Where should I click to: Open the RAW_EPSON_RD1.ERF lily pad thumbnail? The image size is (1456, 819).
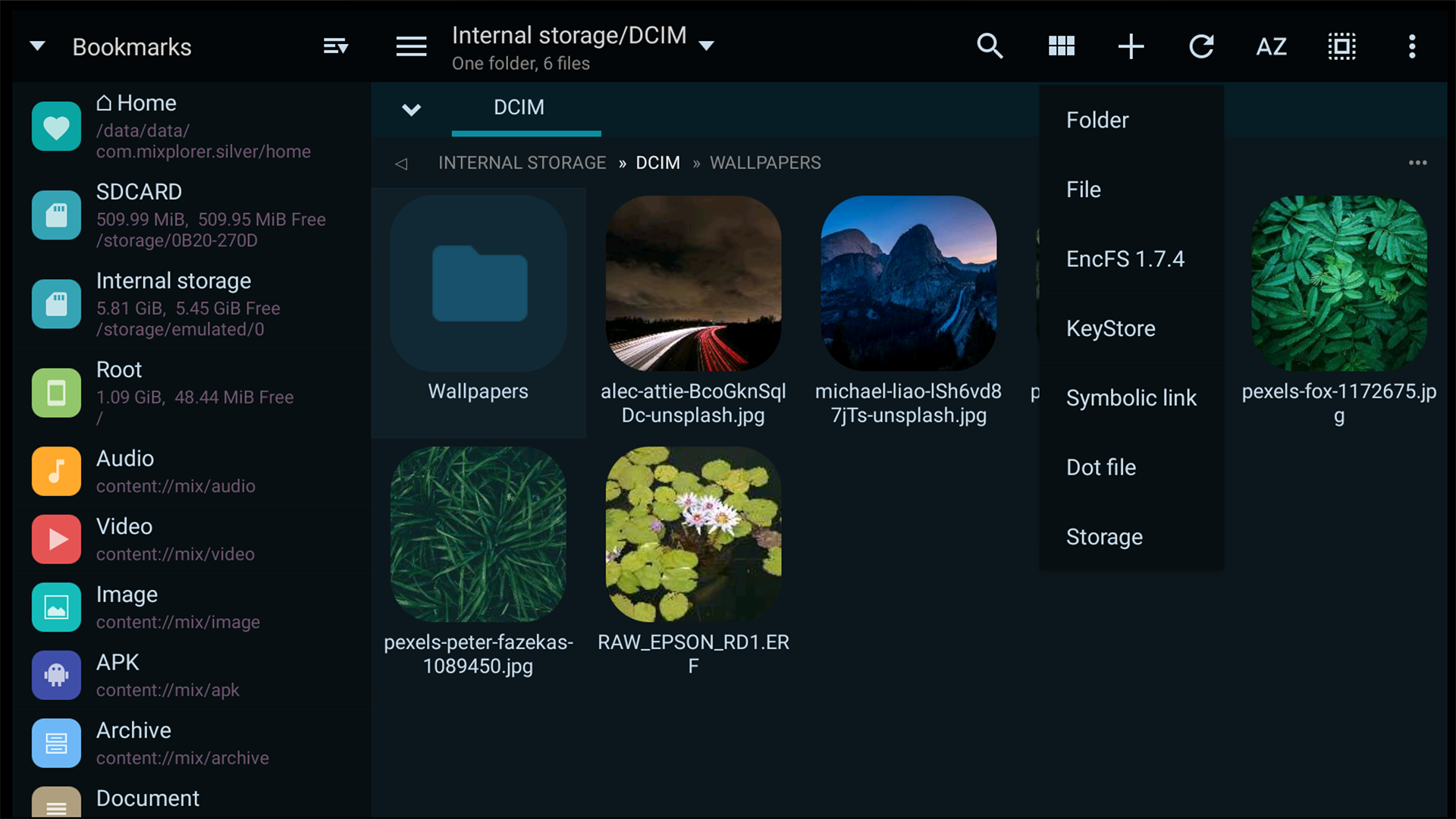click(x=693, y=534)
